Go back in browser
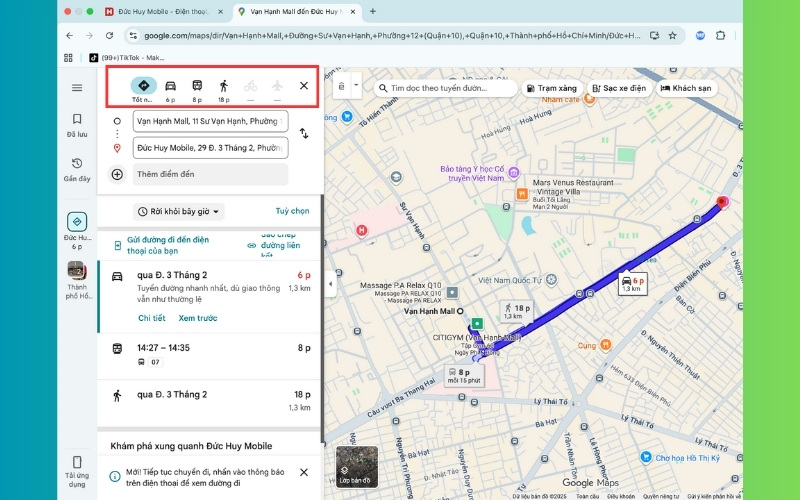The image size is (800, 500). tap(70, 36)
